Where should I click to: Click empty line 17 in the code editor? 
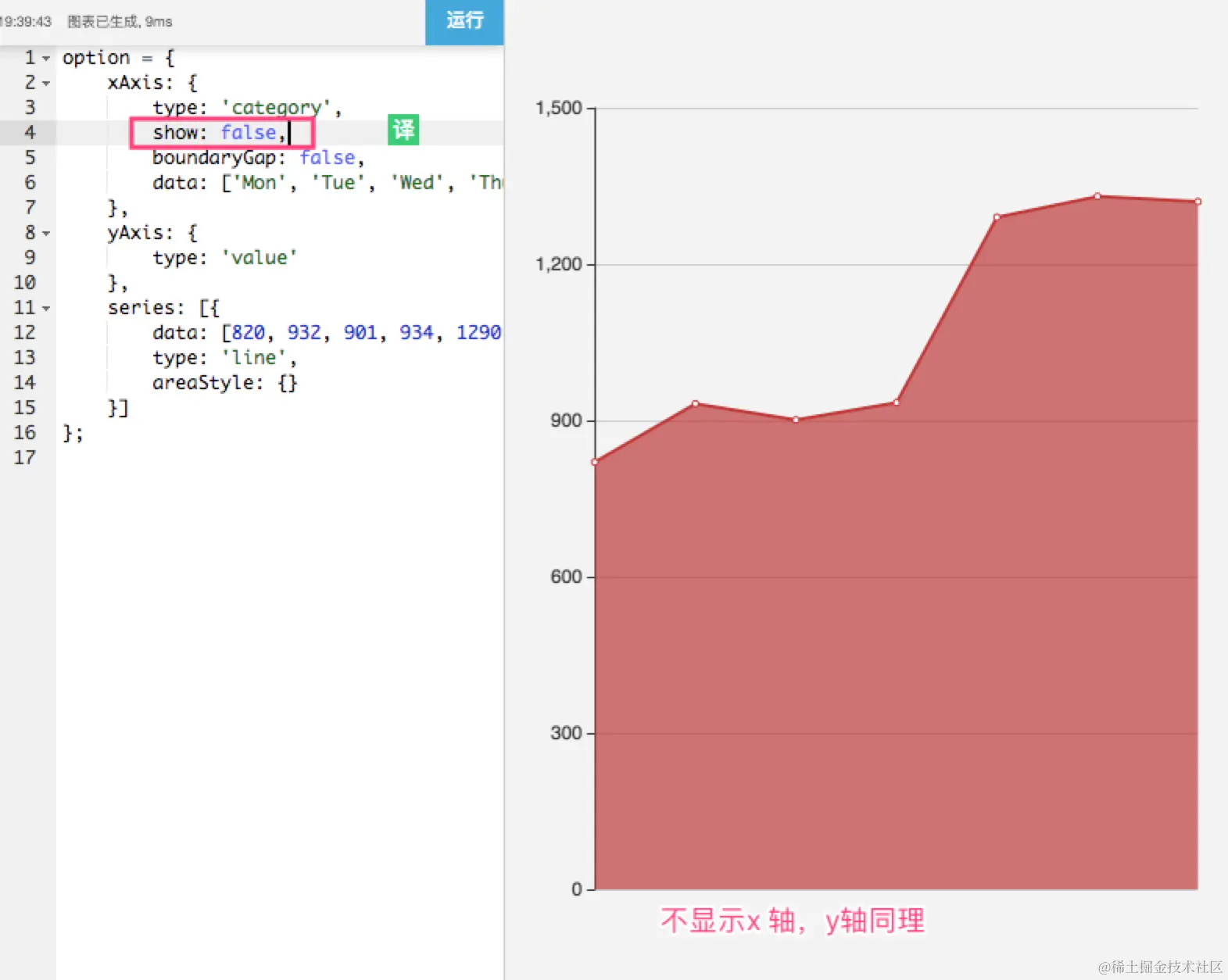[280, 458]
